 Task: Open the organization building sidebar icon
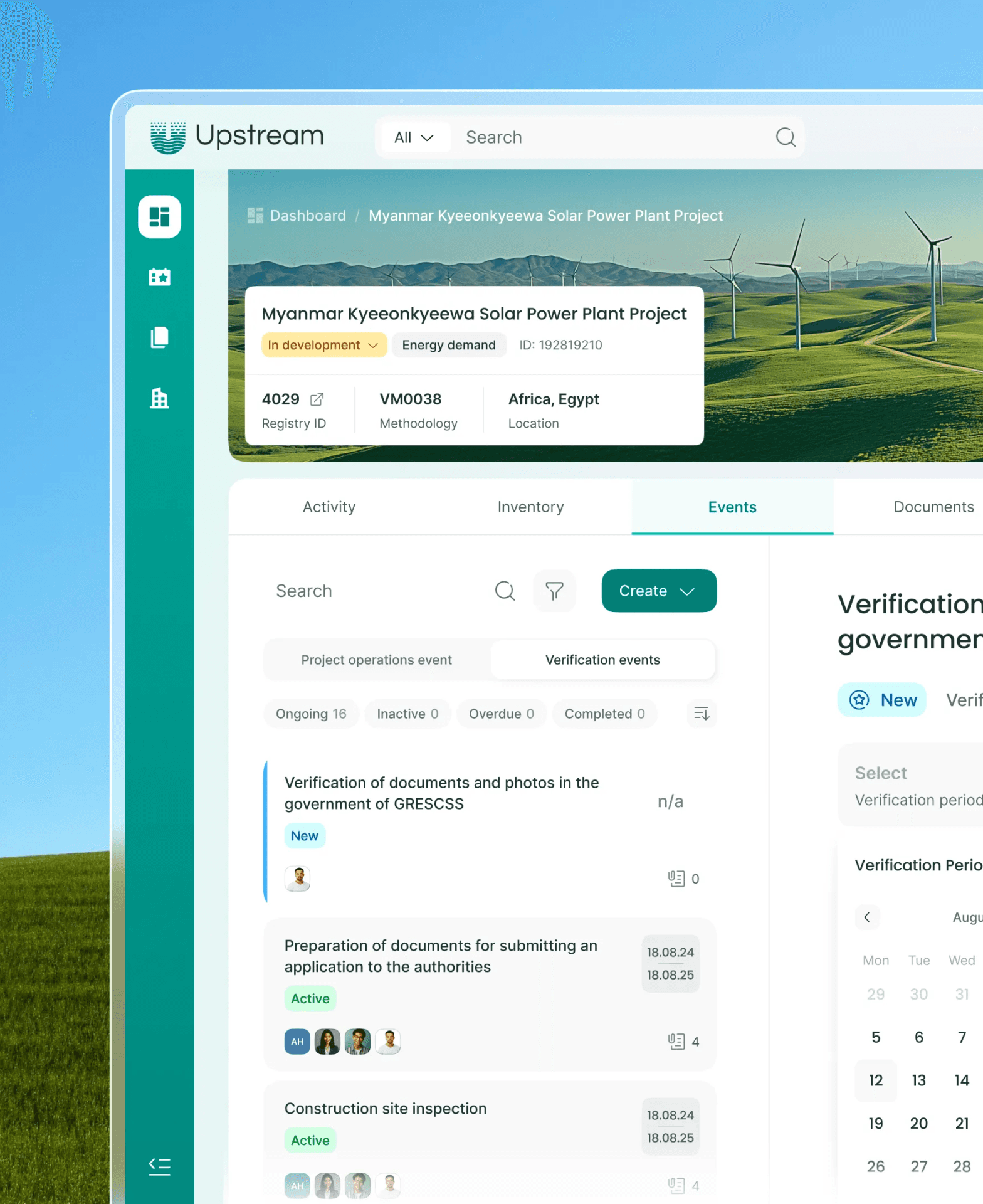(x=159, y=398)
